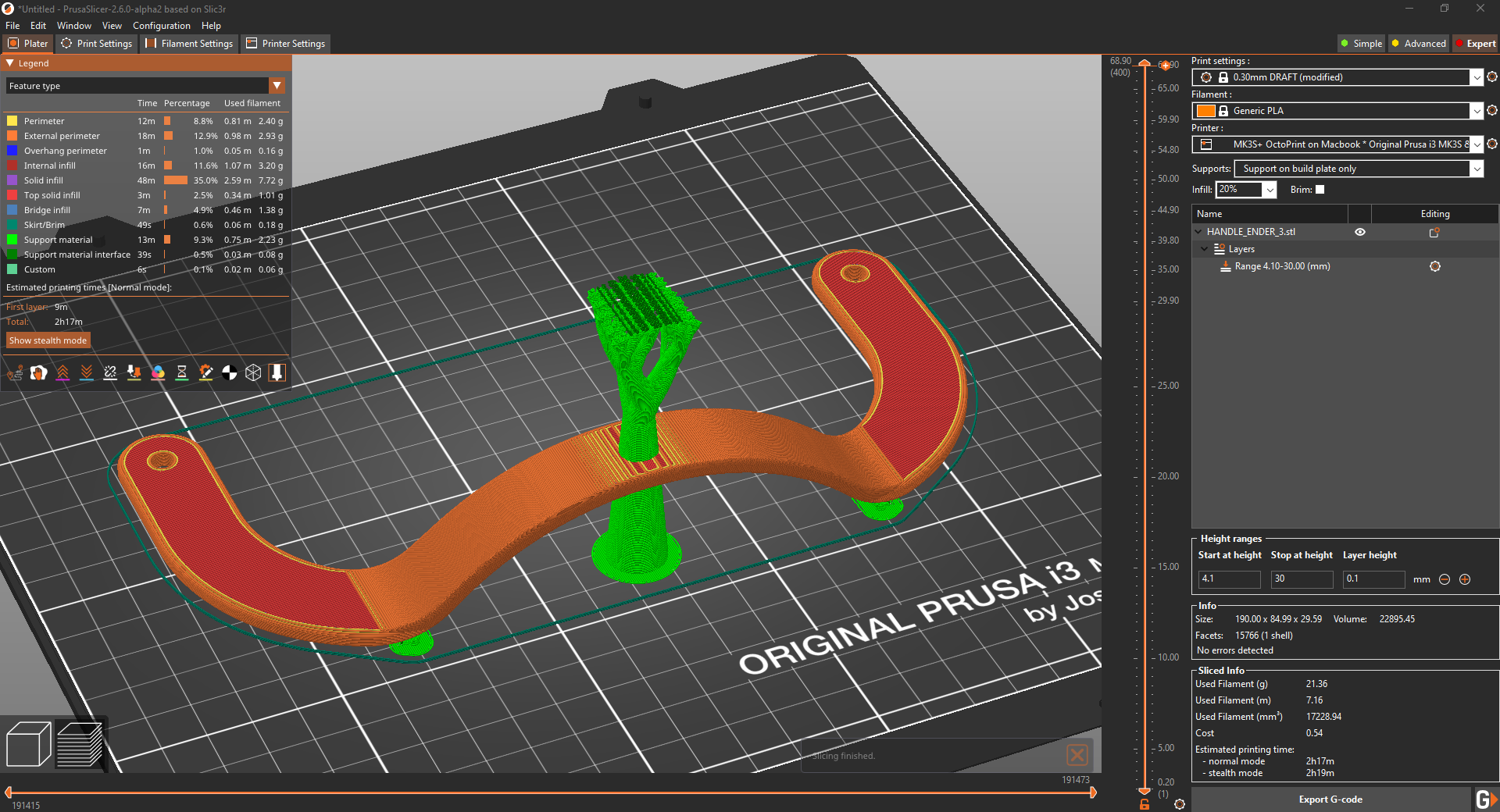Switch to Advanced mode
The width and height of the screenshot is (1500, 812).
(1418, 43)
